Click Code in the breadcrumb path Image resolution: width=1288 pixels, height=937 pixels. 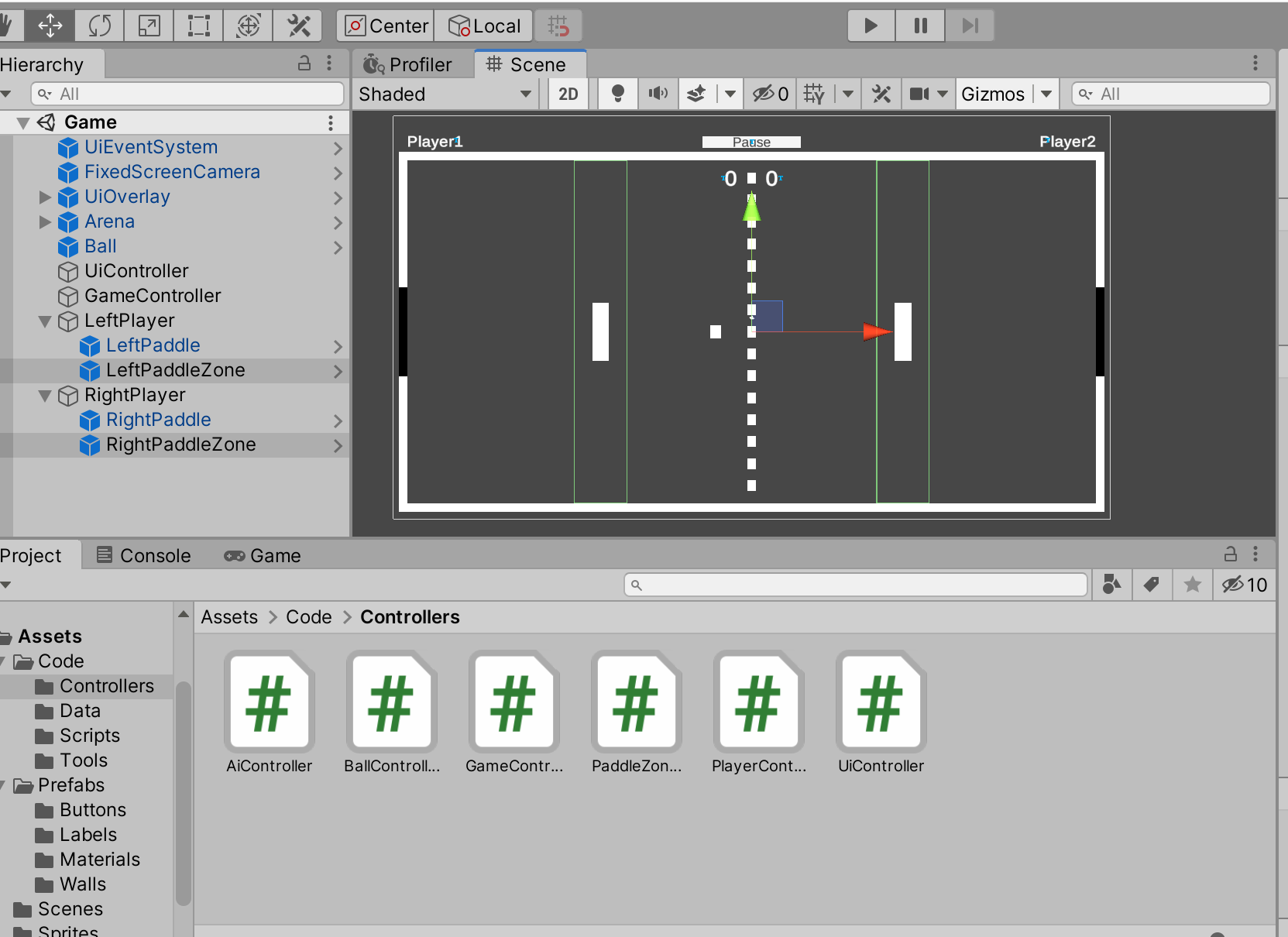point(308,617)
